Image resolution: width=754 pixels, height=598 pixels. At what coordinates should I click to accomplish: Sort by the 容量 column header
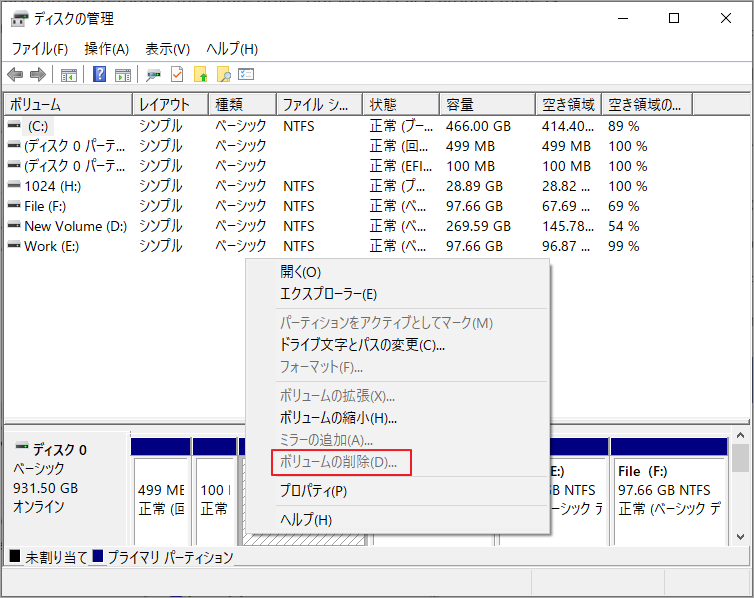tap(488, 104)
